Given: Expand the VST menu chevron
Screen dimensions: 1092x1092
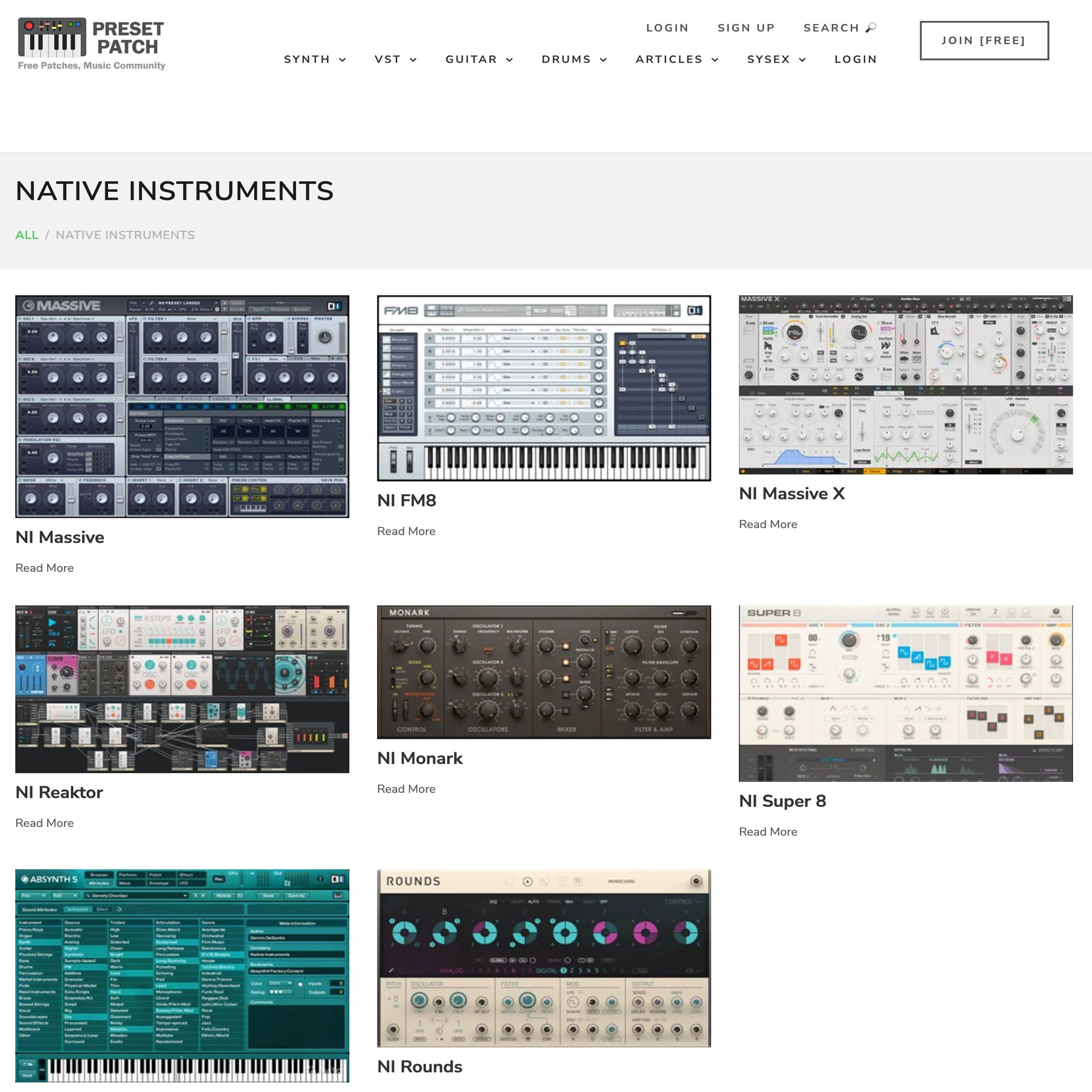Looking at the screenshot, I should (x=413, y=60).
